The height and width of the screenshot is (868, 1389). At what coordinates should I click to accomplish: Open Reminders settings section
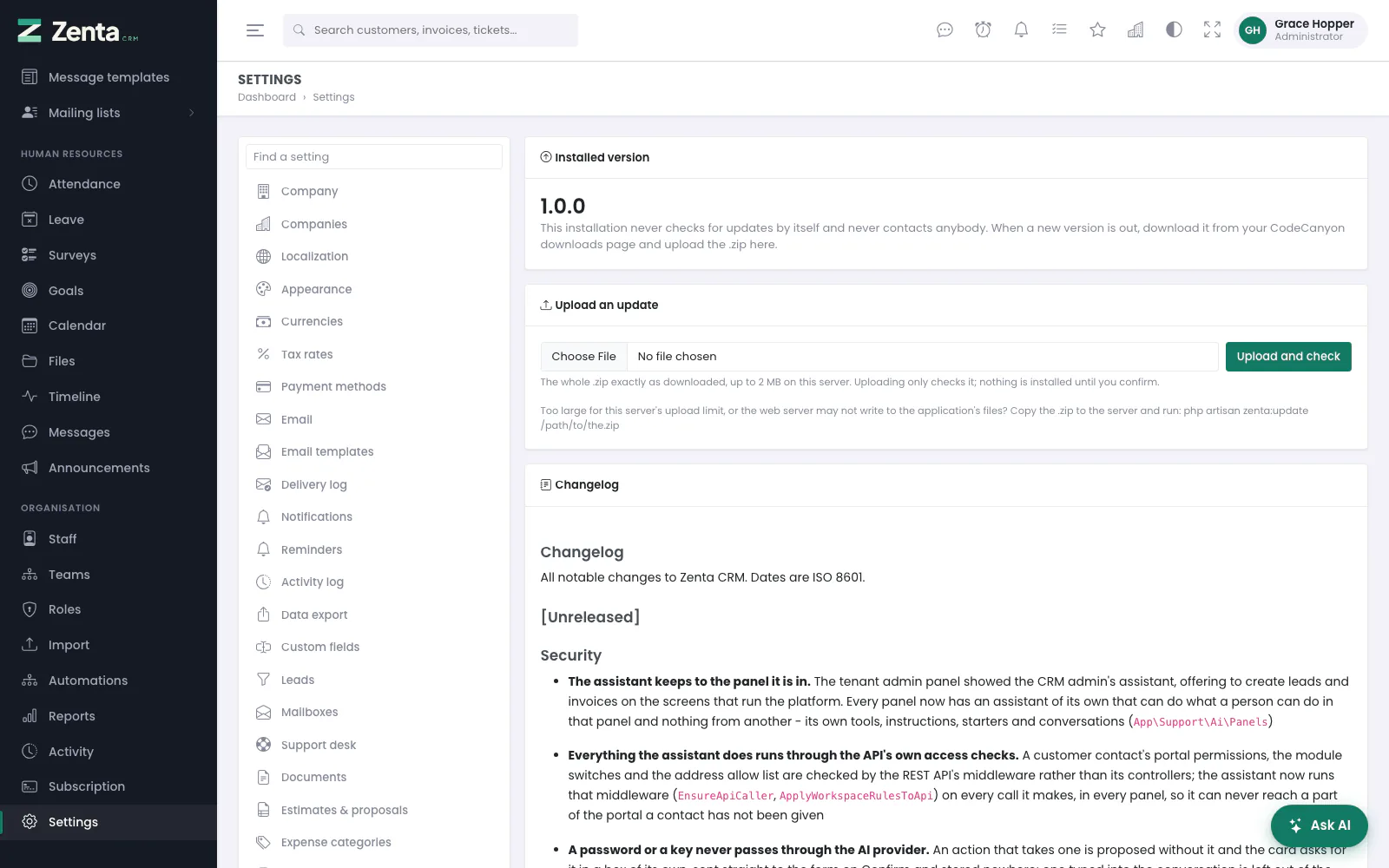[x=374, y=549]
